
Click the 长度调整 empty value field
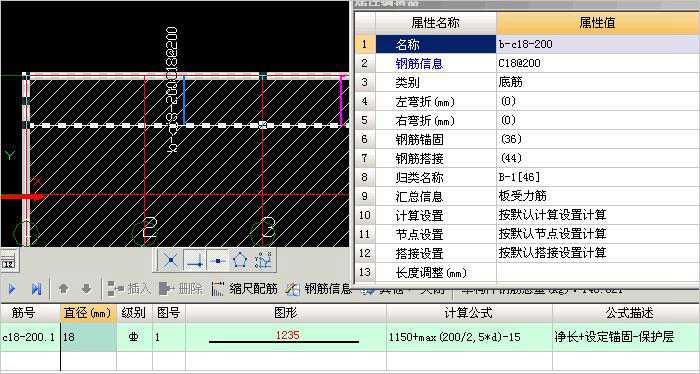coord(597,272)
